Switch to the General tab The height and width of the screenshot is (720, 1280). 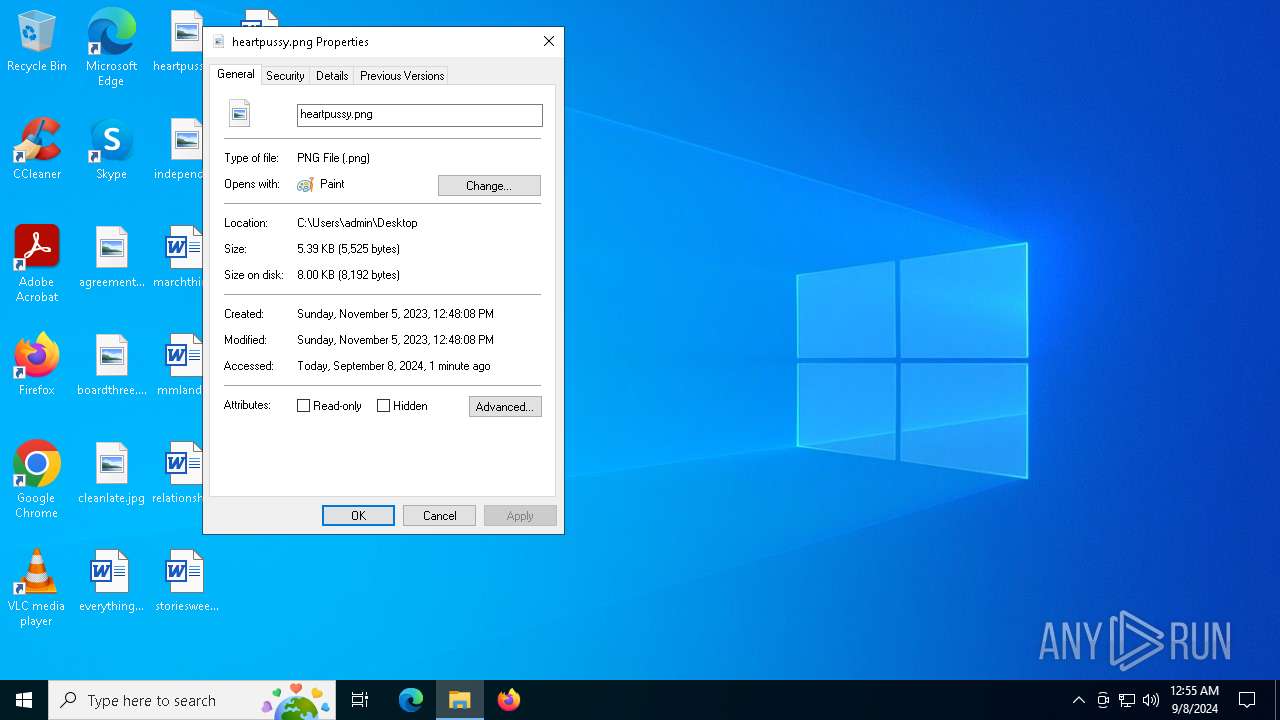pos(236,74)
